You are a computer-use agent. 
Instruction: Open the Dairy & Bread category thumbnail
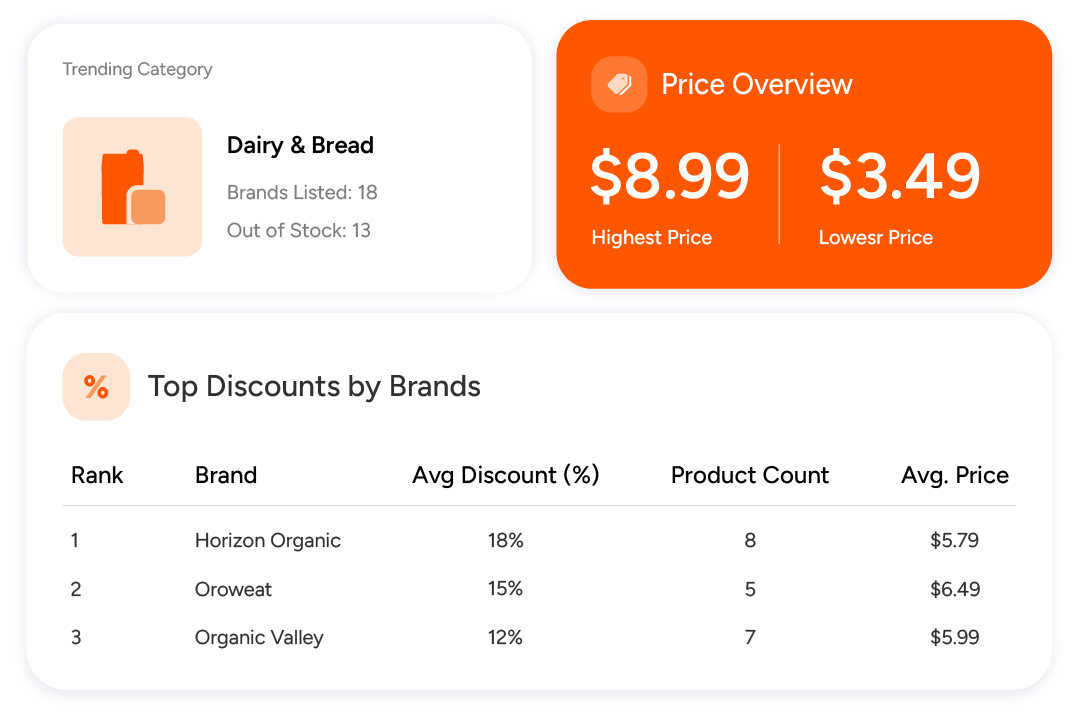132,187
